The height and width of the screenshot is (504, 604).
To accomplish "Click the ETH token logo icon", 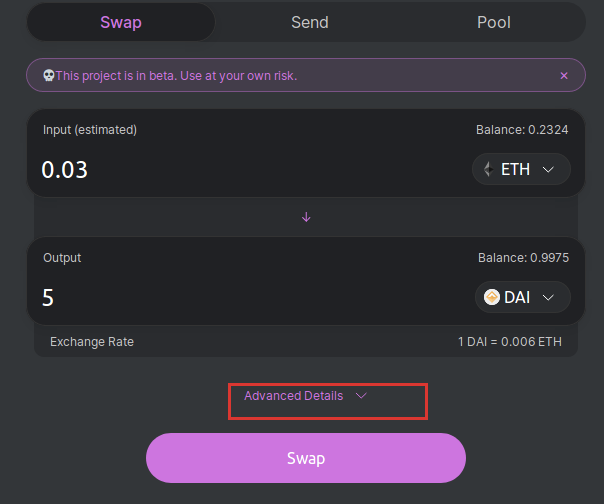I will [x=488, y=169].
